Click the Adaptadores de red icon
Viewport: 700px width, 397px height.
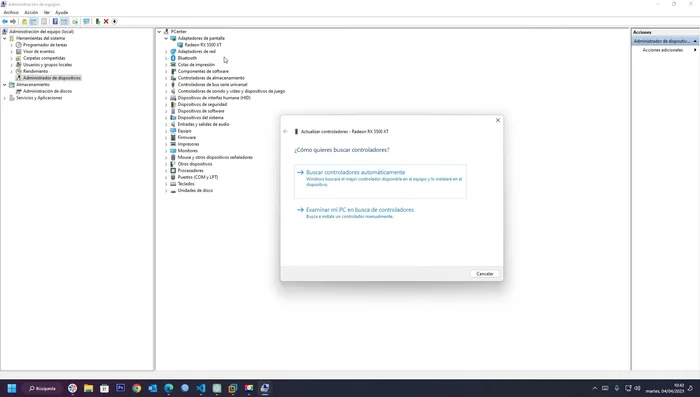point(173,51)
